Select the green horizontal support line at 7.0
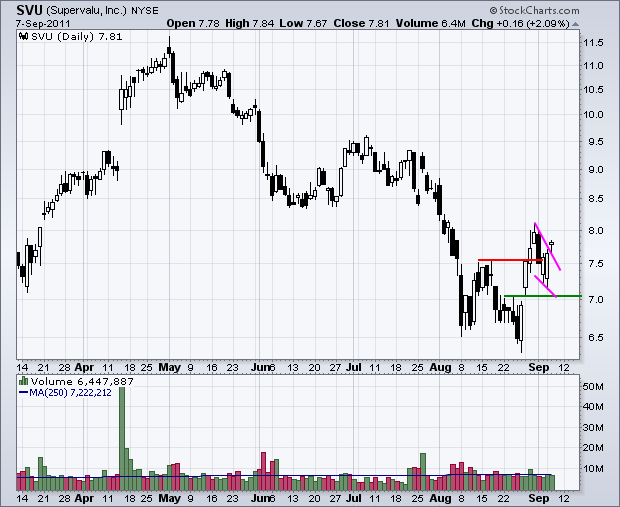This screenshot has width=620, height=507. coord(543,296)
